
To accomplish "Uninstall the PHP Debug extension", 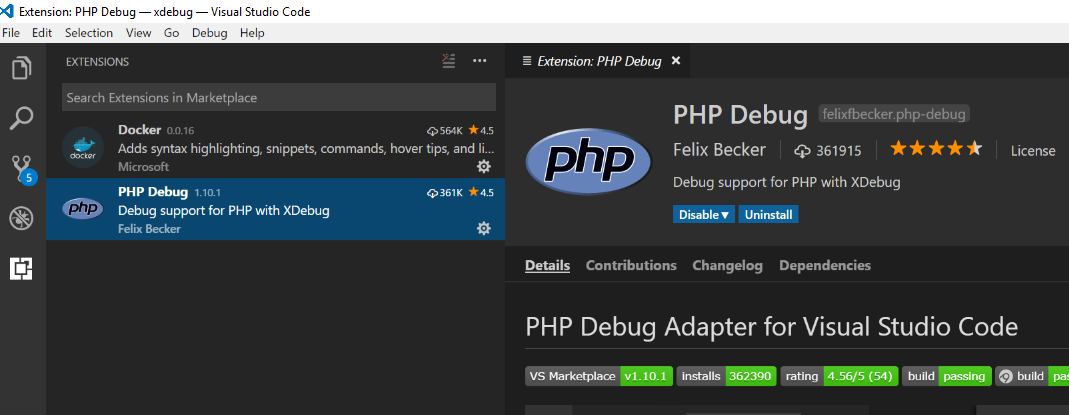I will click(x=768, y=215).
